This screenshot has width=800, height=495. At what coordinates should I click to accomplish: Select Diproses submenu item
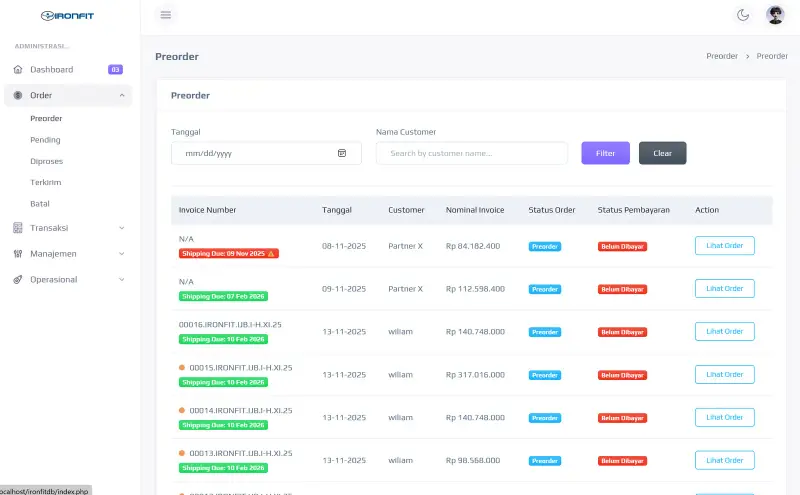click(x=46, y=161)
